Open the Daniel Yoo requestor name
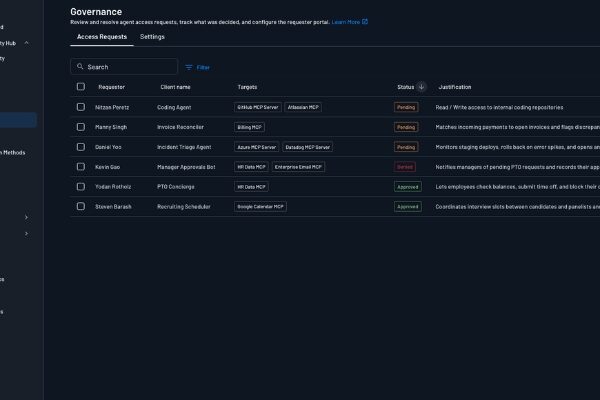 click(108, 147)
